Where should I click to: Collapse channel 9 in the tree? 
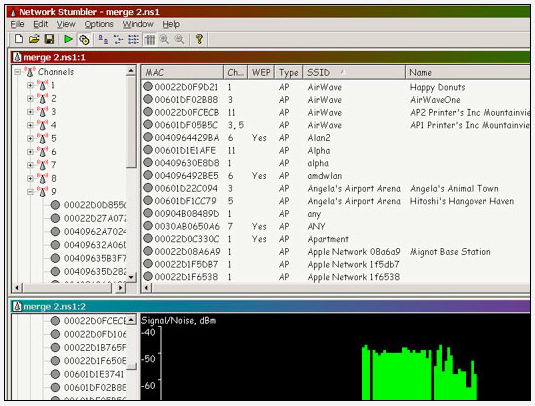coord(30,192)
